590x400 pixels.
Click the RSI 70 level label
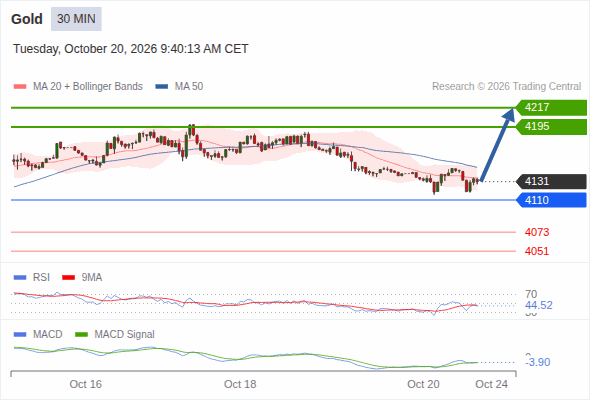tap(531, 294)
